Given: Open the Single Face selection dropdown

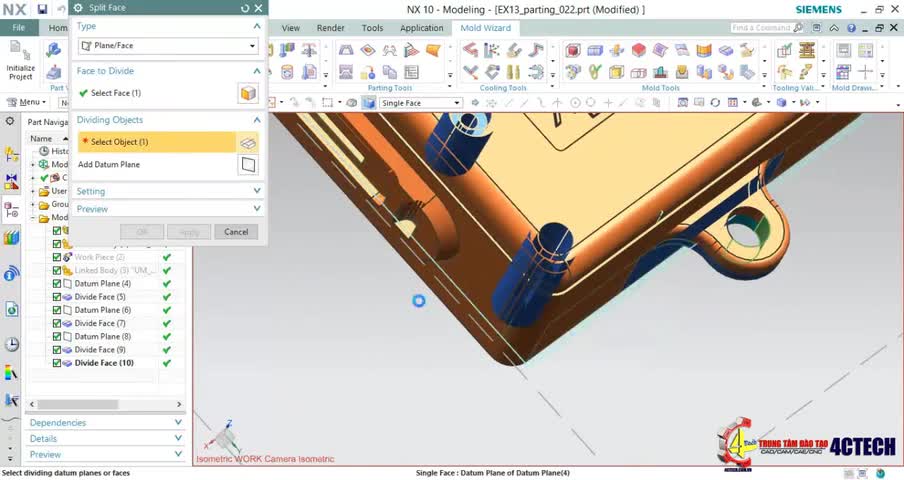Looking at the screenshot, I should tap(421, 103).
